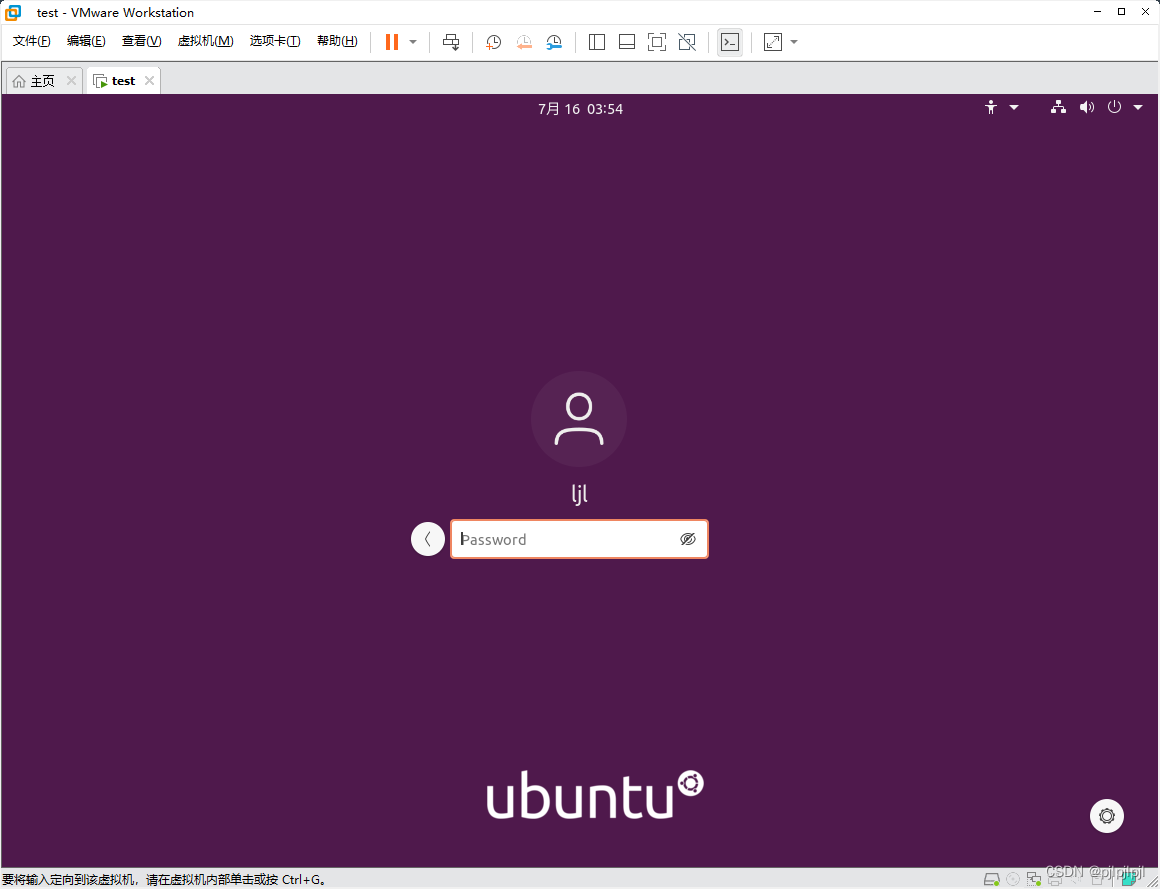The width and height of the screenshot is (1160, 889).
Task: Click the ljl user avatar
Action: tap(579, 419)
